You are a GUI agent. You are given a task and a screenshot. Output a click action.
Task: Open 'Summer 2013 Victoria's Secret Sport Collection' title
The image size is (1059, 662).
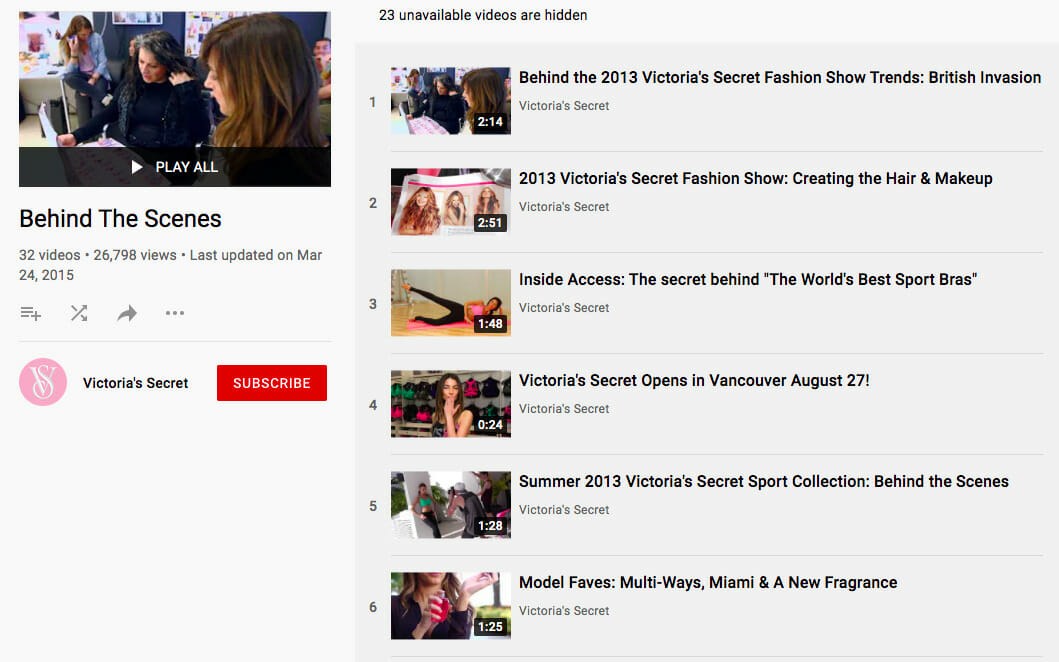764,482
